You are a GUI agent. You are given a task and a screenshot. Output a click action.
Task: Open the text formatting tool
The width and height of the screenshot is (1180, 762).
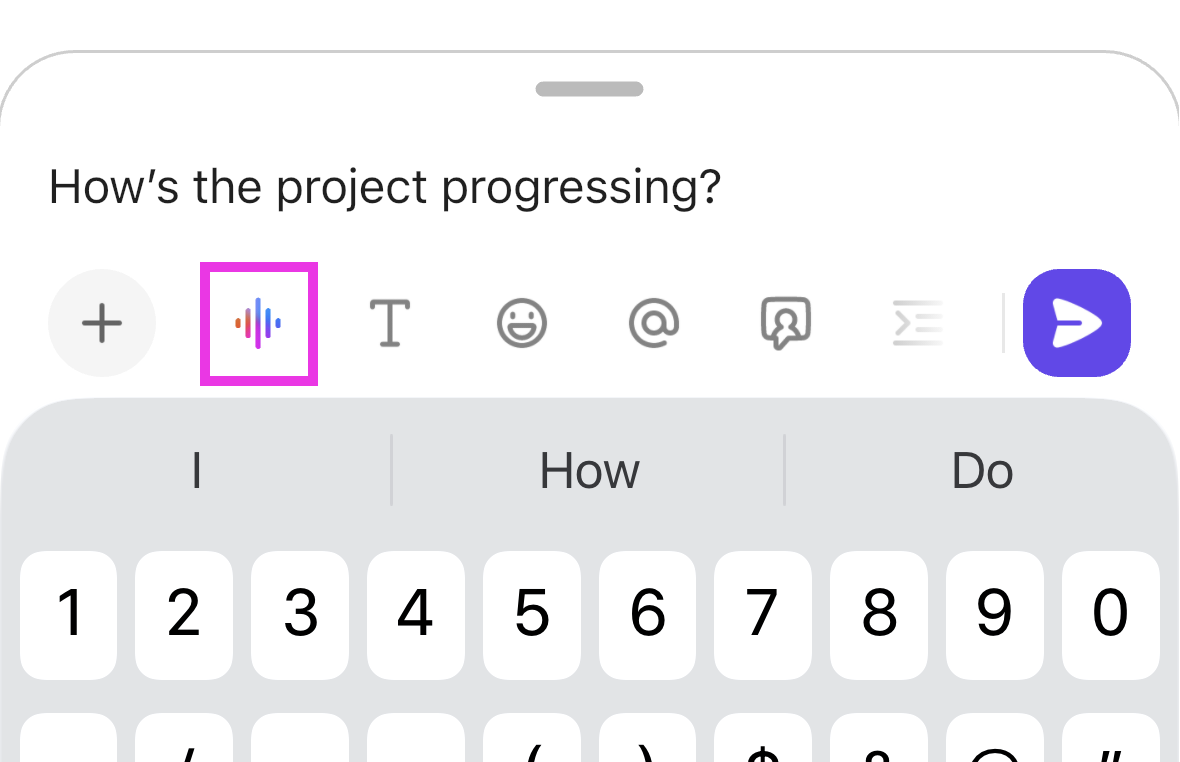pyautogui.click(x=389, y=323)
